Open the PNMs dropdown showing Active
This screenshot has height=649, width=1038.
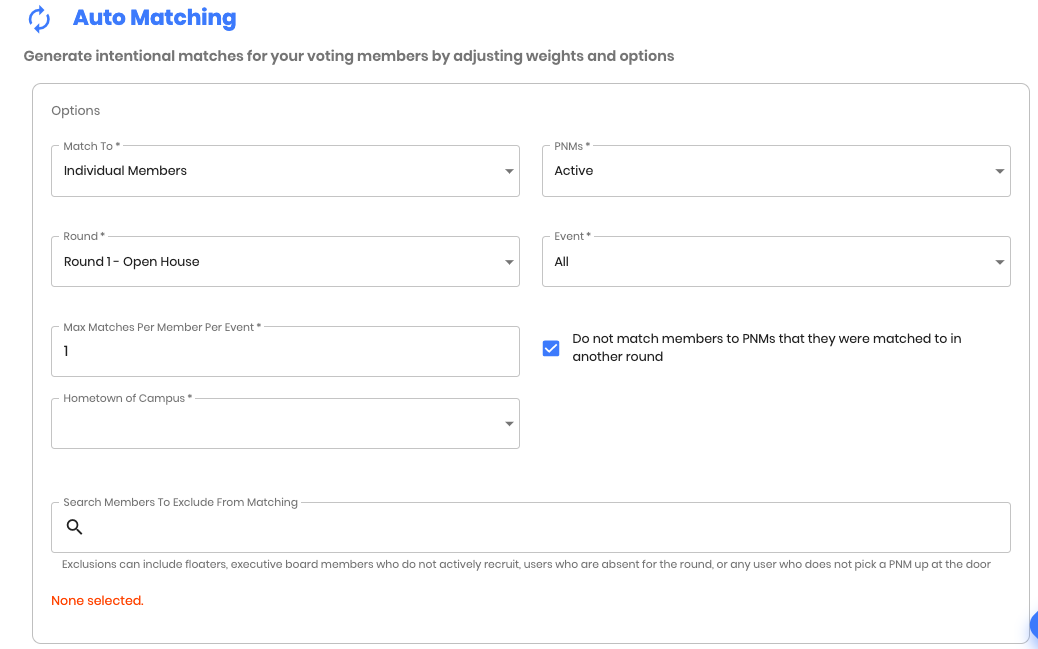tap(776, 171)
